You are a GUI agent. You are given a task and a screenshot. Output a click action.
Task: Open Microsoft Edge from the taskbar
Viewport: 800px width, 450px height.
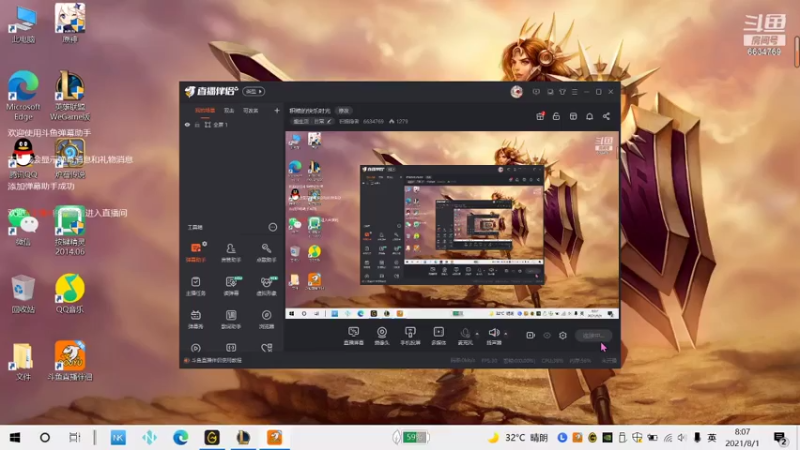pos(180,437)
